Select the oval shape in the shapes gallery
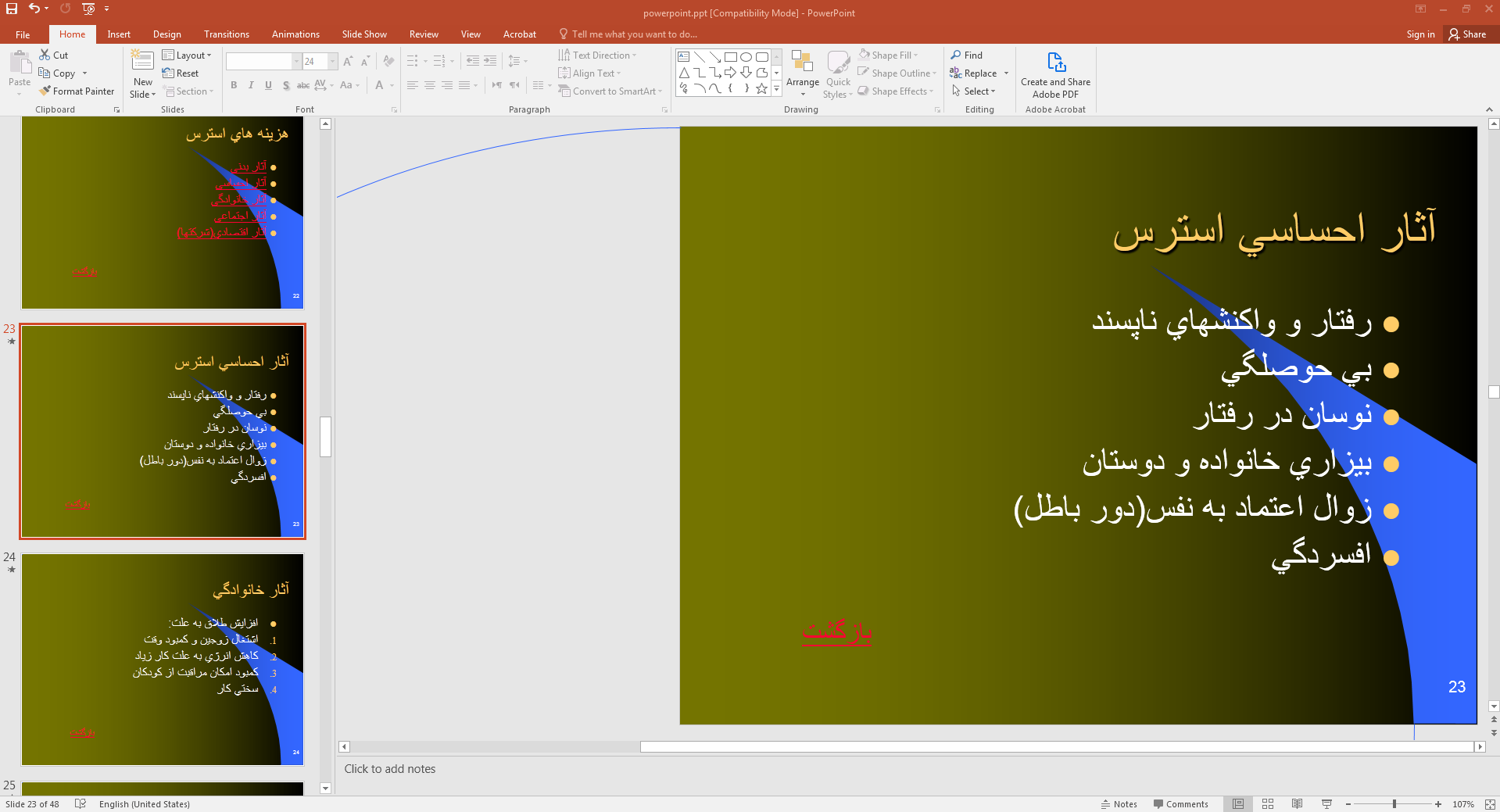The width and height of the screenshot is (1500, 812). 746,57
